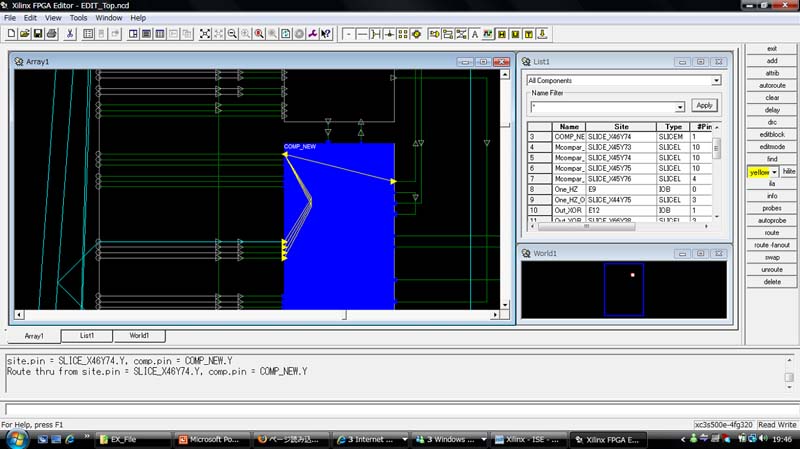The height and width of the screenshot is (449, 800).
Task: Open the Help menu
Action: (138, 18)
